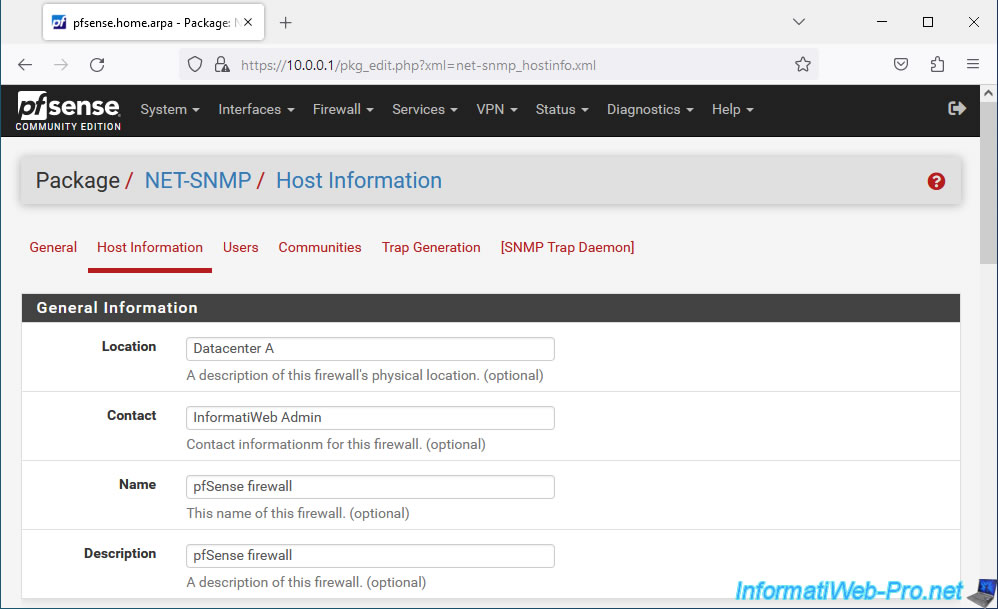This screenshot has height=609, width=998.
Task: Open the [SNMP Trap Daemon] tab
Action: point(567,248)
